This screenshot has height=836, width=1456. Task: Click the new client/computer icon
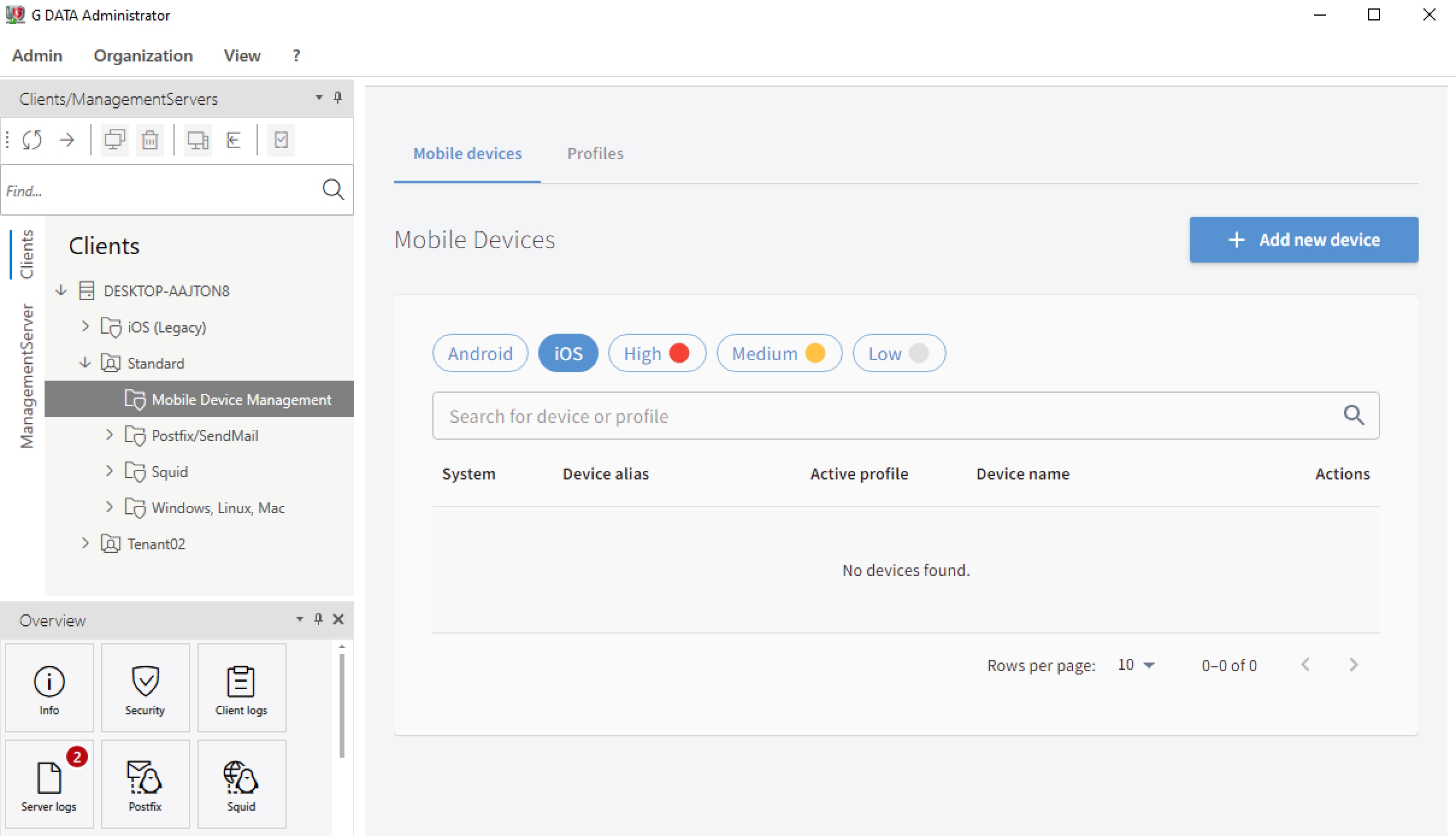113,140
